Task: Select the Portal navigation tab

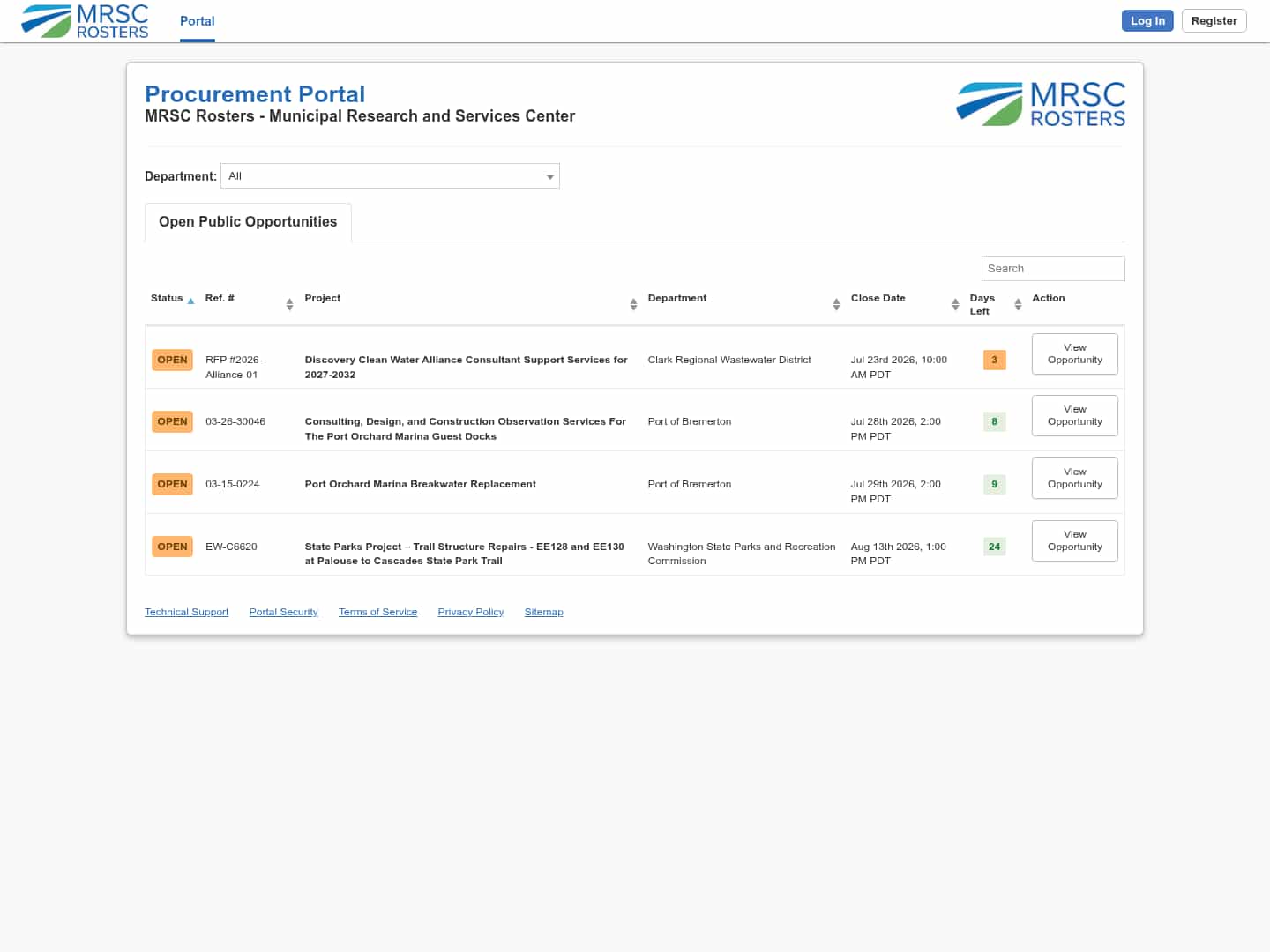Action: [x=198, y=21]
